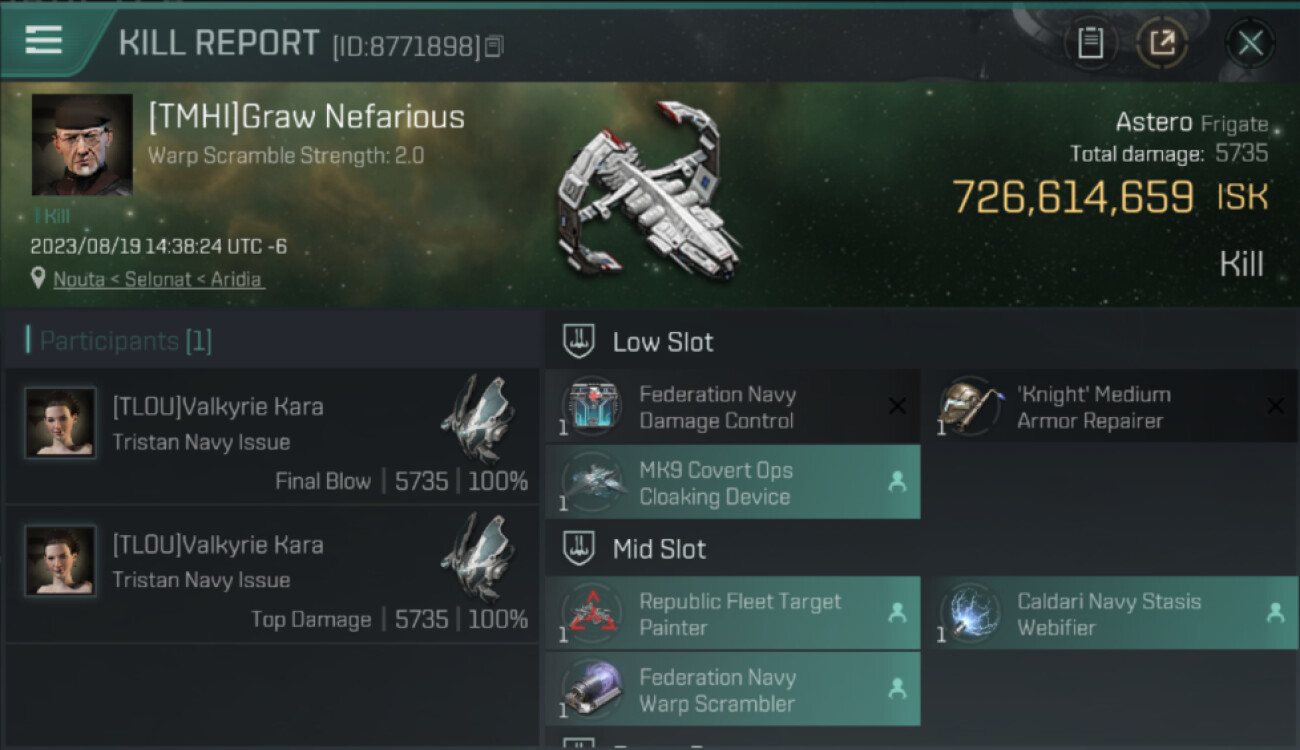
Task: Open Valkyrie Kara Final Blow entry
Action: coord(272,437)
